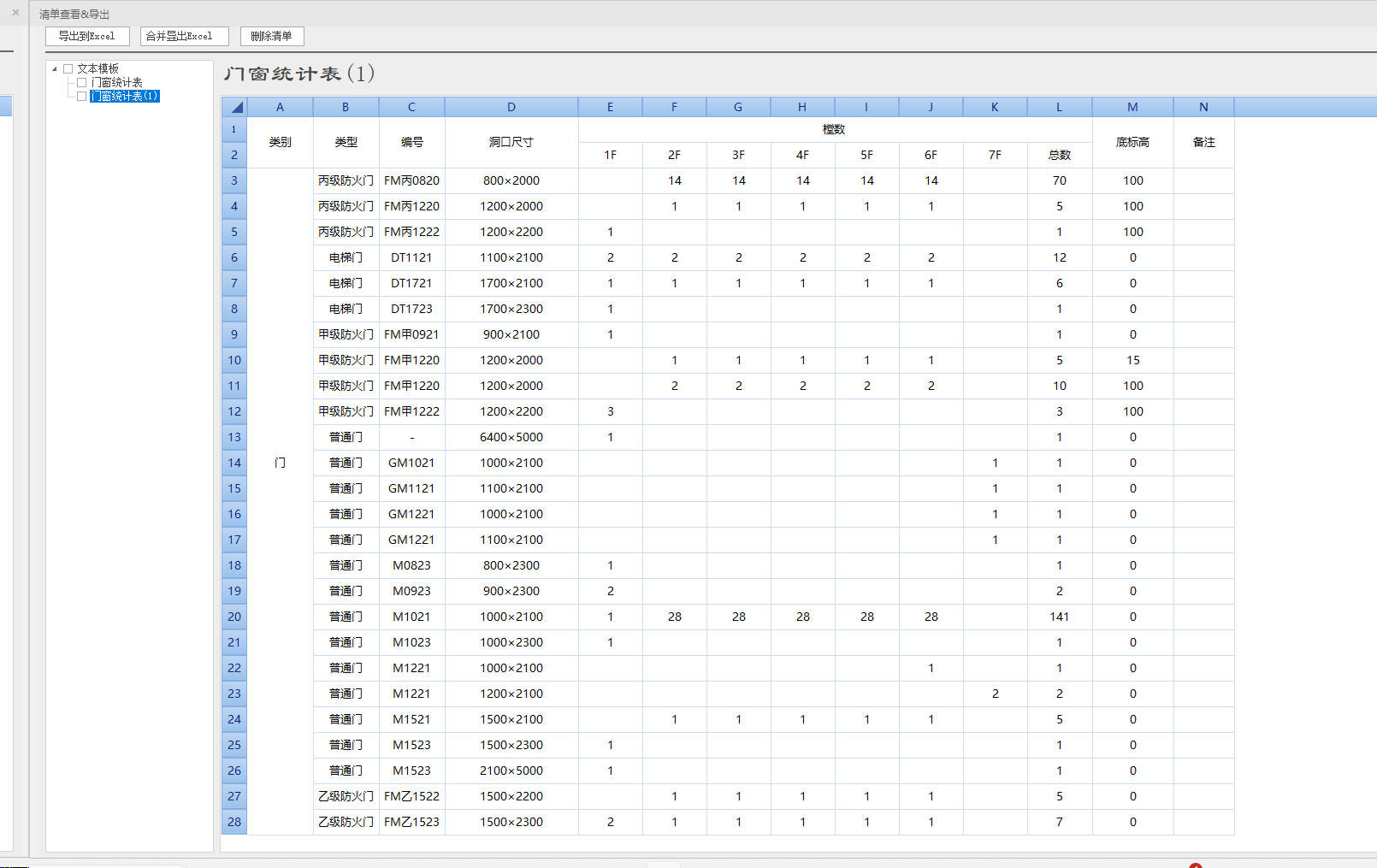Image resolution: width=1377 pixels, height=868 pixels.
Task: Click the row 3 header
Action: [234, 180]
